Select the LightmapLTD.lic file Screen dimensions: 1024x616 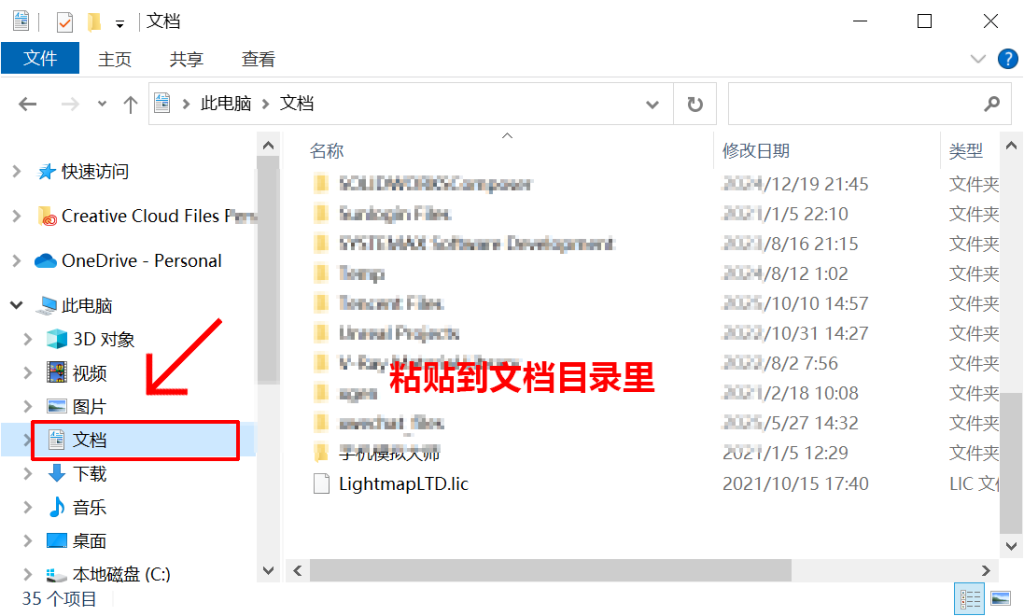pos(404,484)
